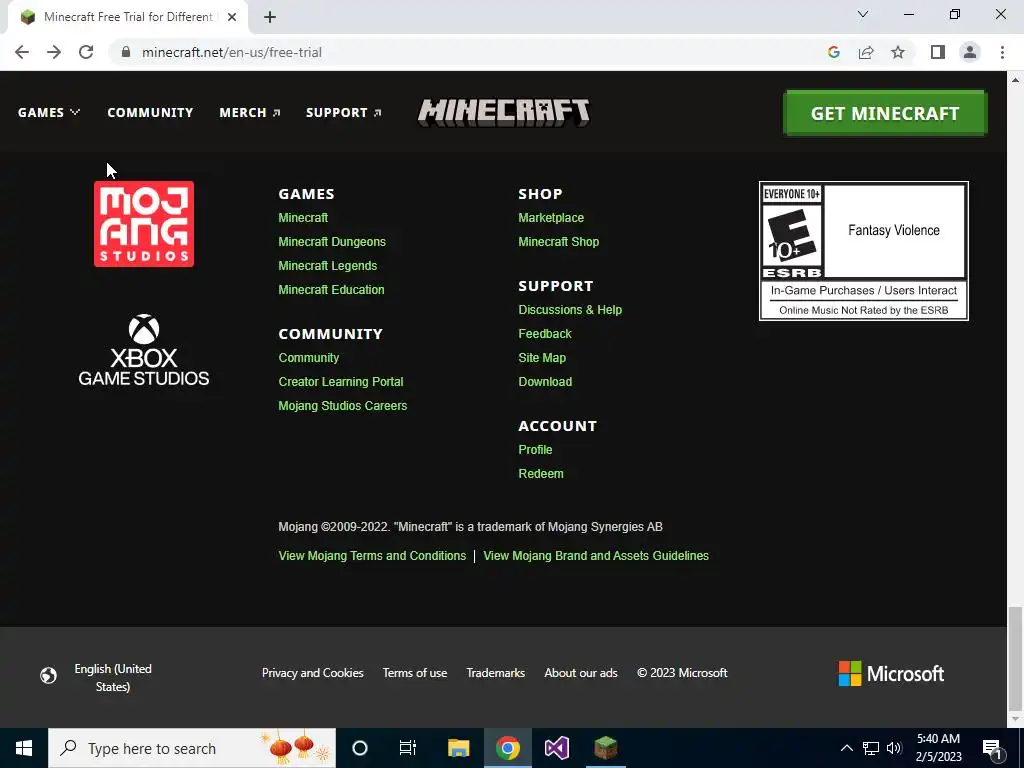The height and width of the screenshot is (768, 1024).
Task: Open the Minecraft Shop link
Action: 558,242
